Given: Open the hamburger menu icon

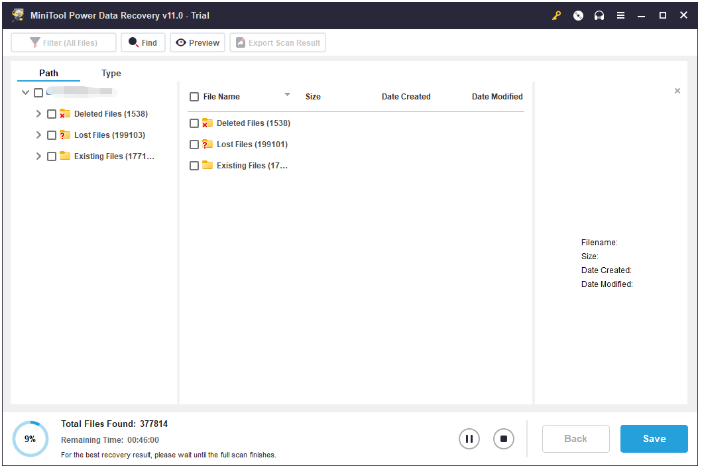Looking at the screenshot, I should 621,16.
